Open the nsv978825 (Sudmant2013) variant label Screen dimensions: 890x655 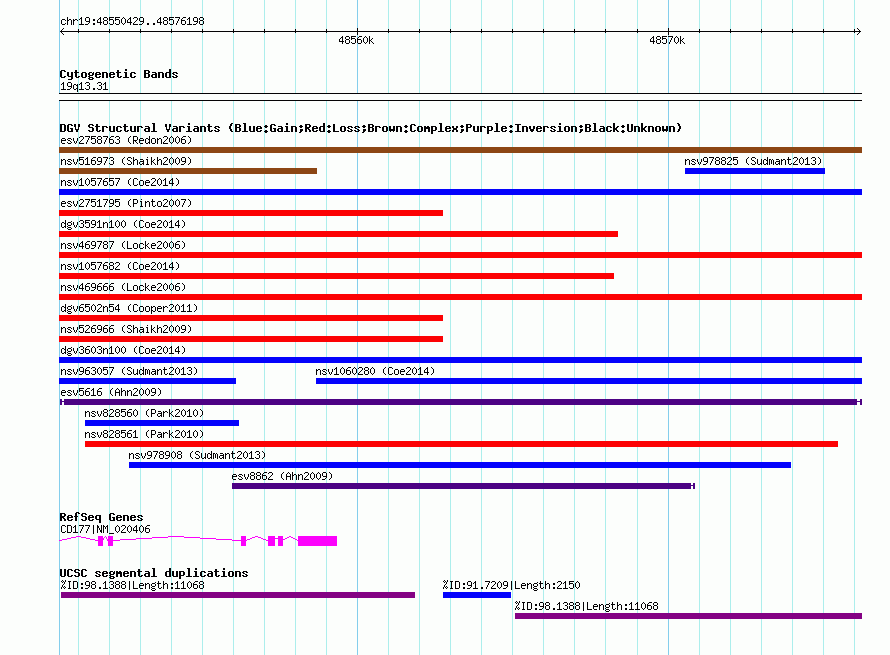coord(753,161)
